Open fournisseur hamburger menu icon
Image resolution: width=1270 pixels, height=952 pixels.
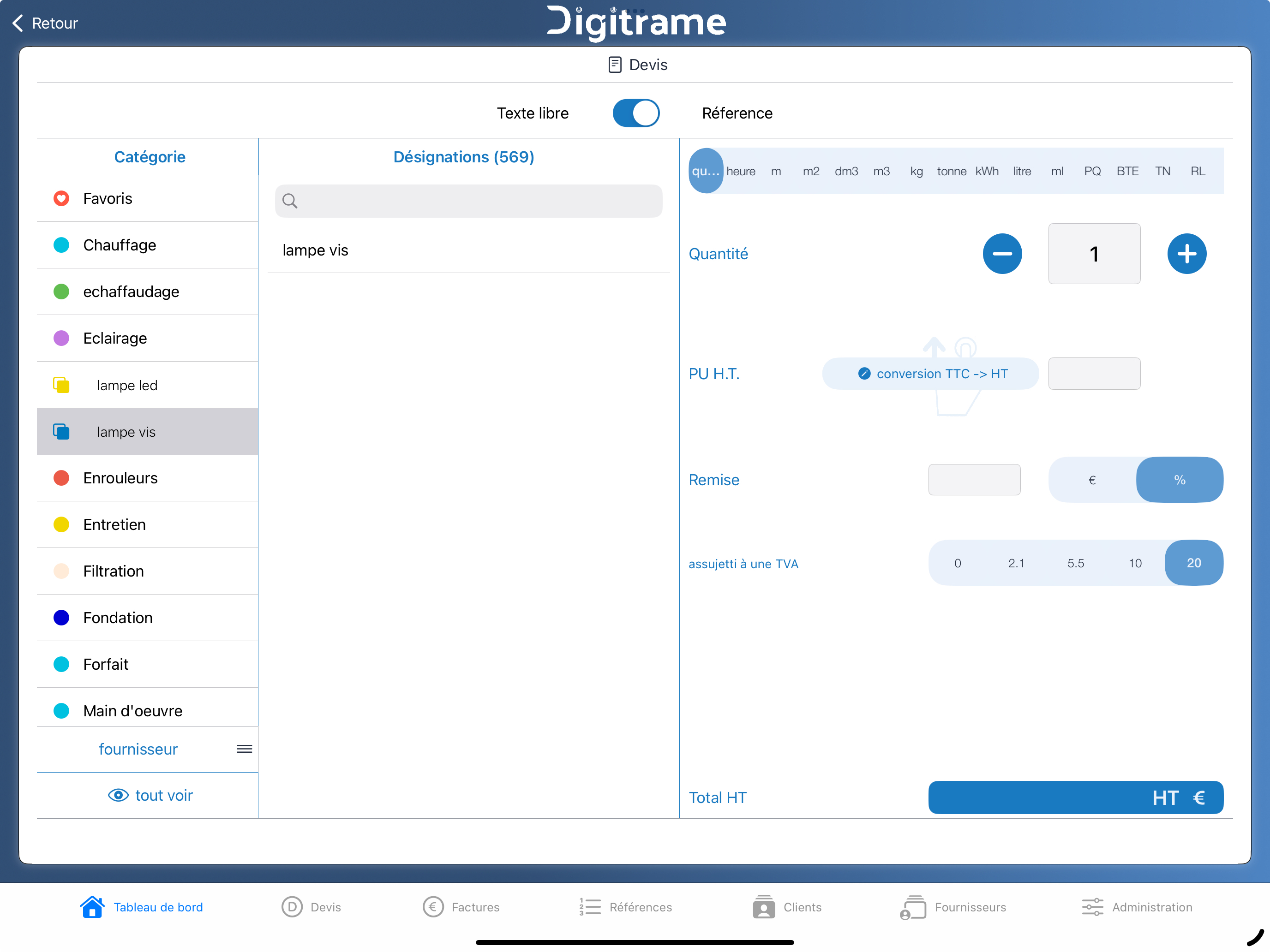(x=245, y=749)
